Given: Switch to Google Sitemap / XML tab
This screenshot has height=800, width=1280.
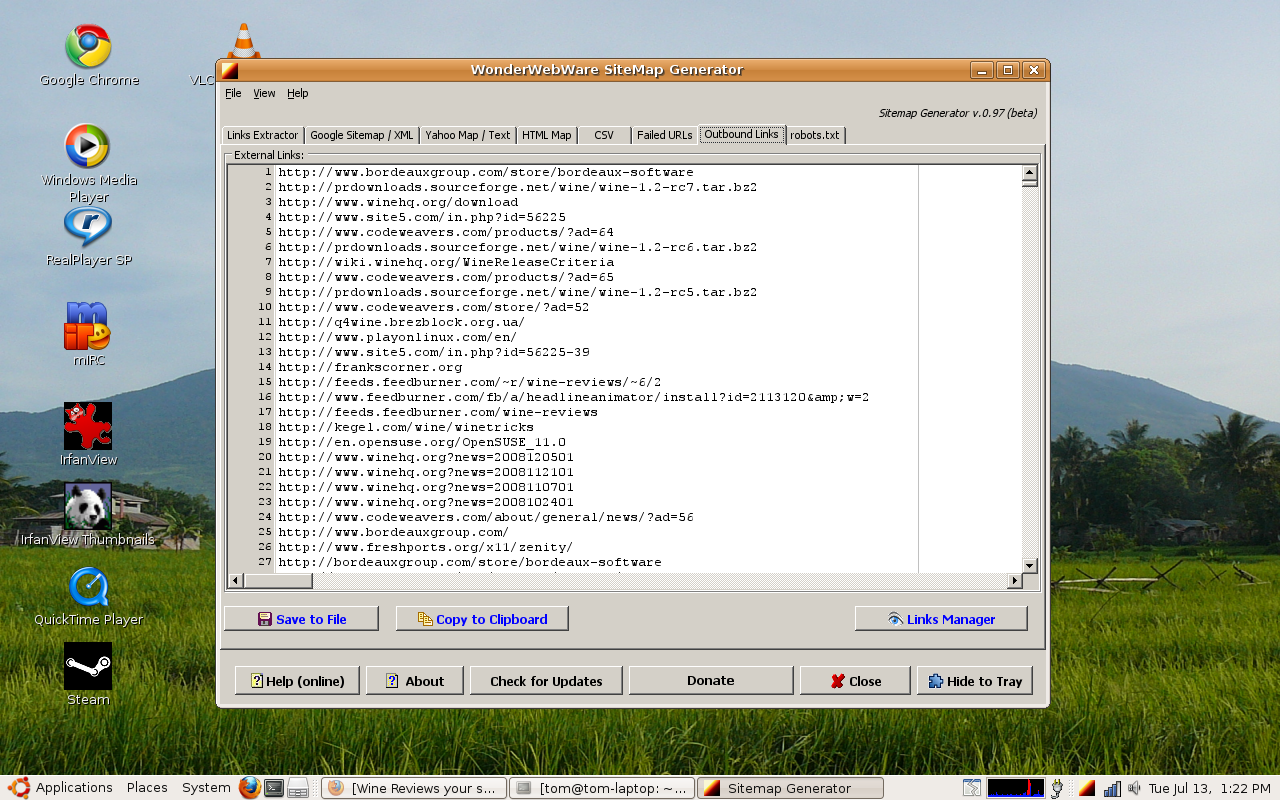Looking at the screenshot, I should 361,135.
